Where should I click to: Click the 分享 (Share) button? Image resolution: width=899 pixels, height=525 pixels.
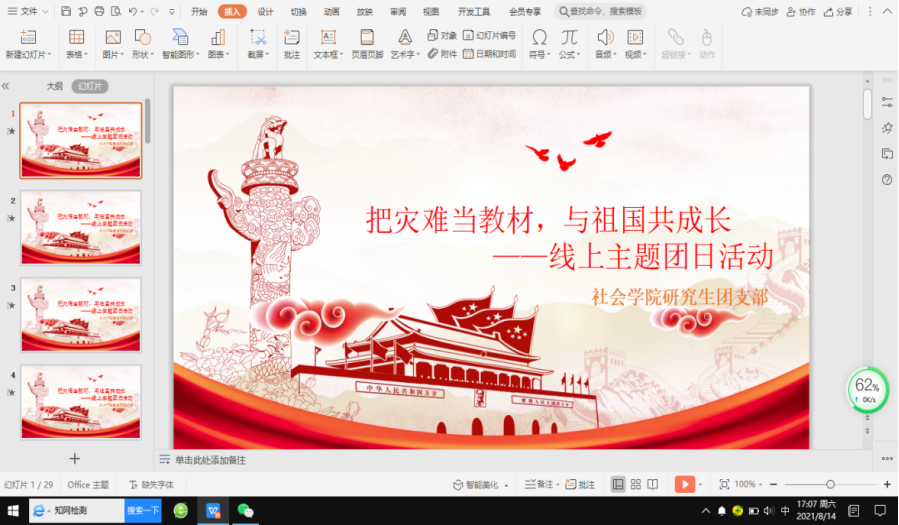pos(838,11)
